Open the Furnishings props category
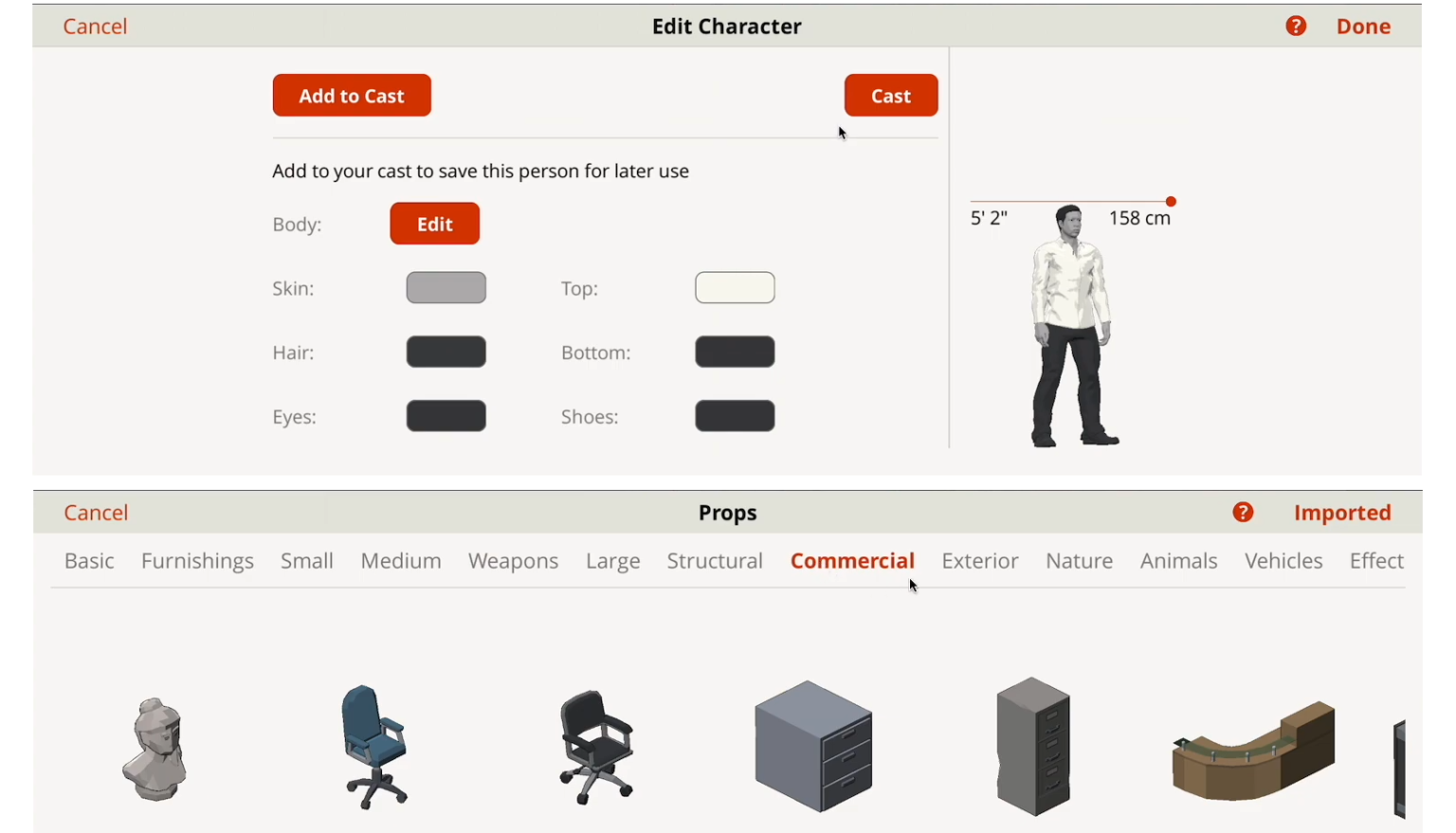 [x=197, y=560]
